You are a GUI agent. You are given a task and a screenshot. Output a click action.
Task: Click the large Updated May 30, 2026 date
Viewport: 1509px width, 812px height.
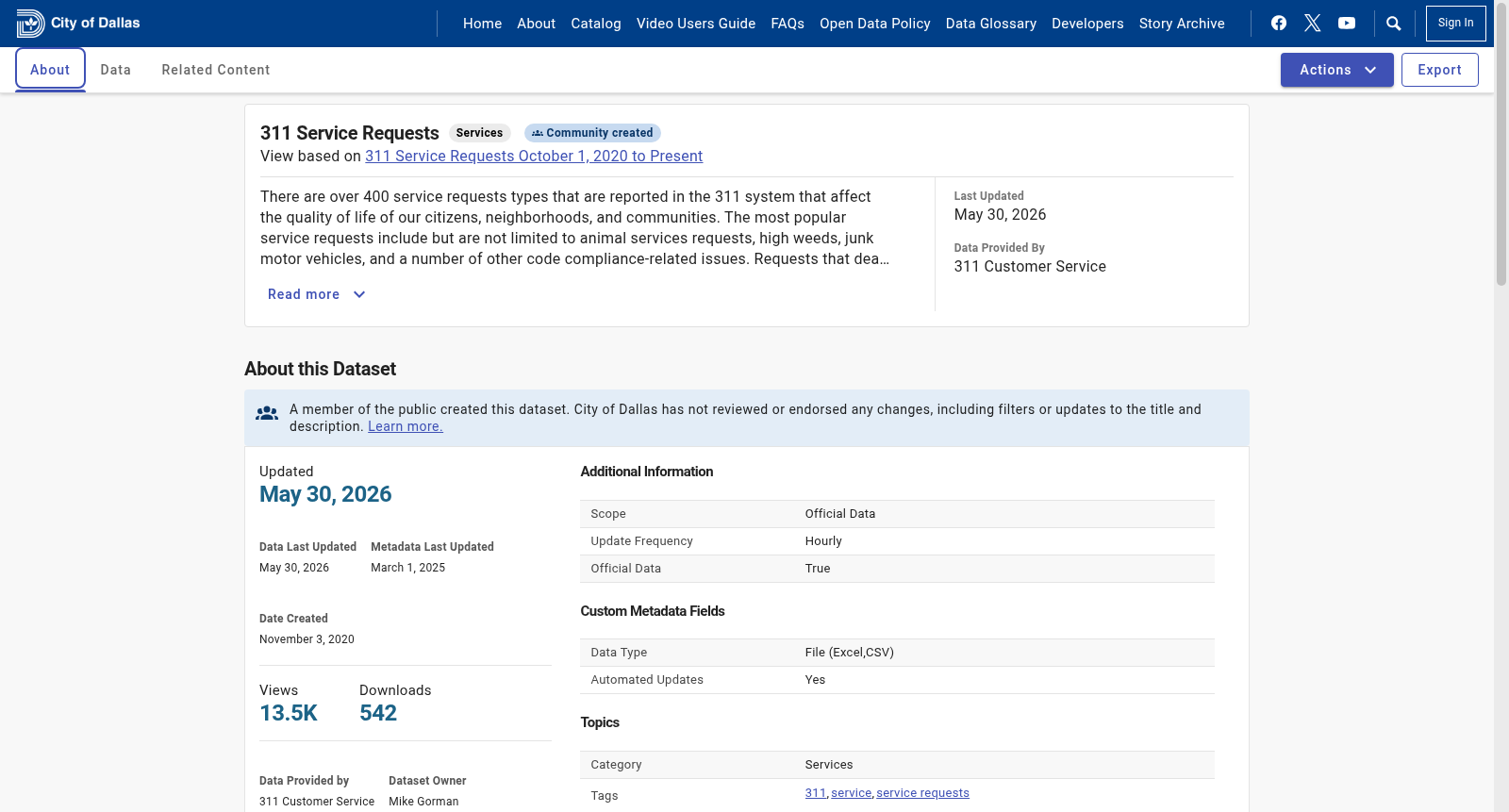point(325,494)
